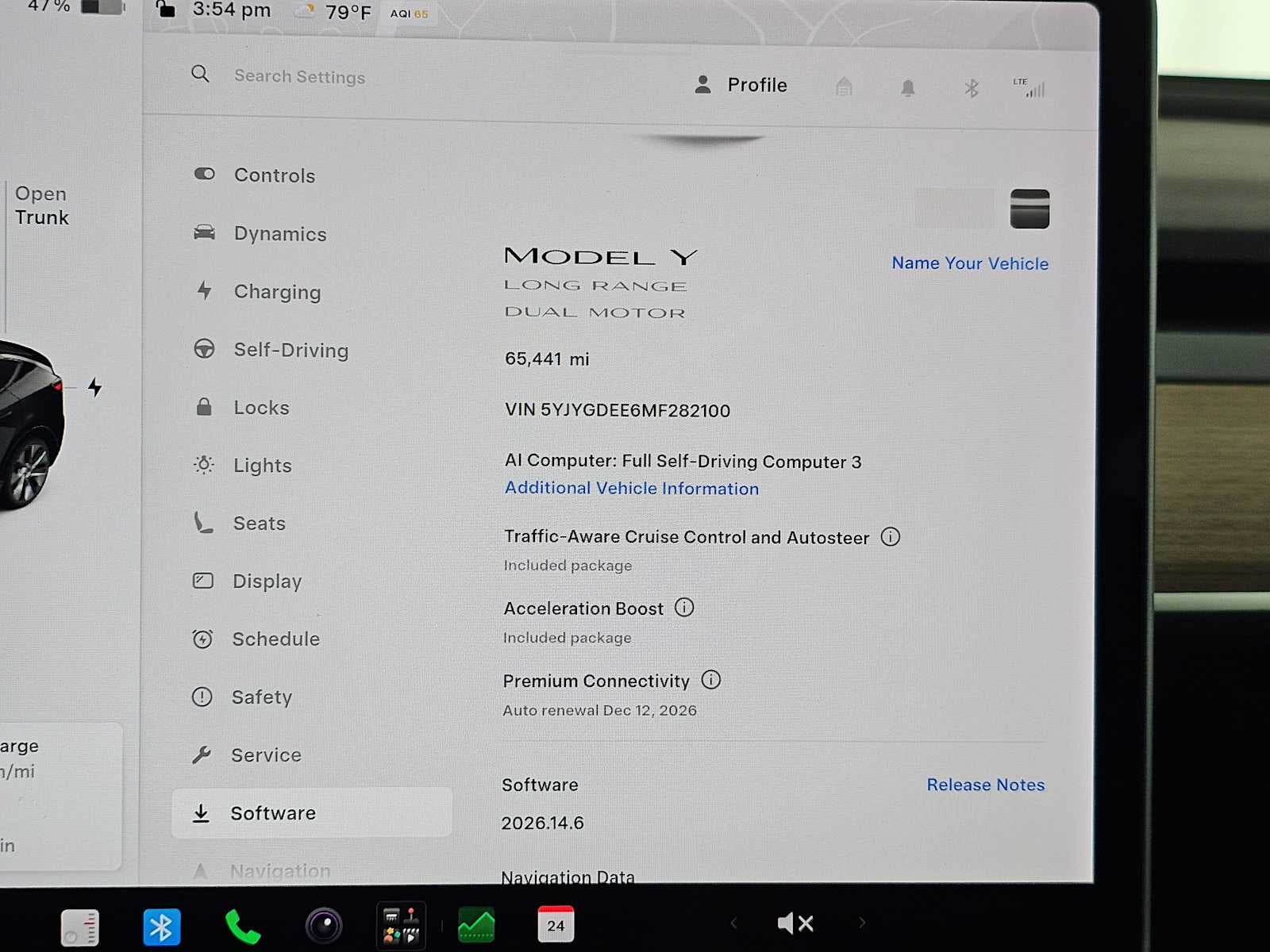1270x952 pixels.
Task: Tap the charge port lightning bolt icon
Action: pos(95,387)
